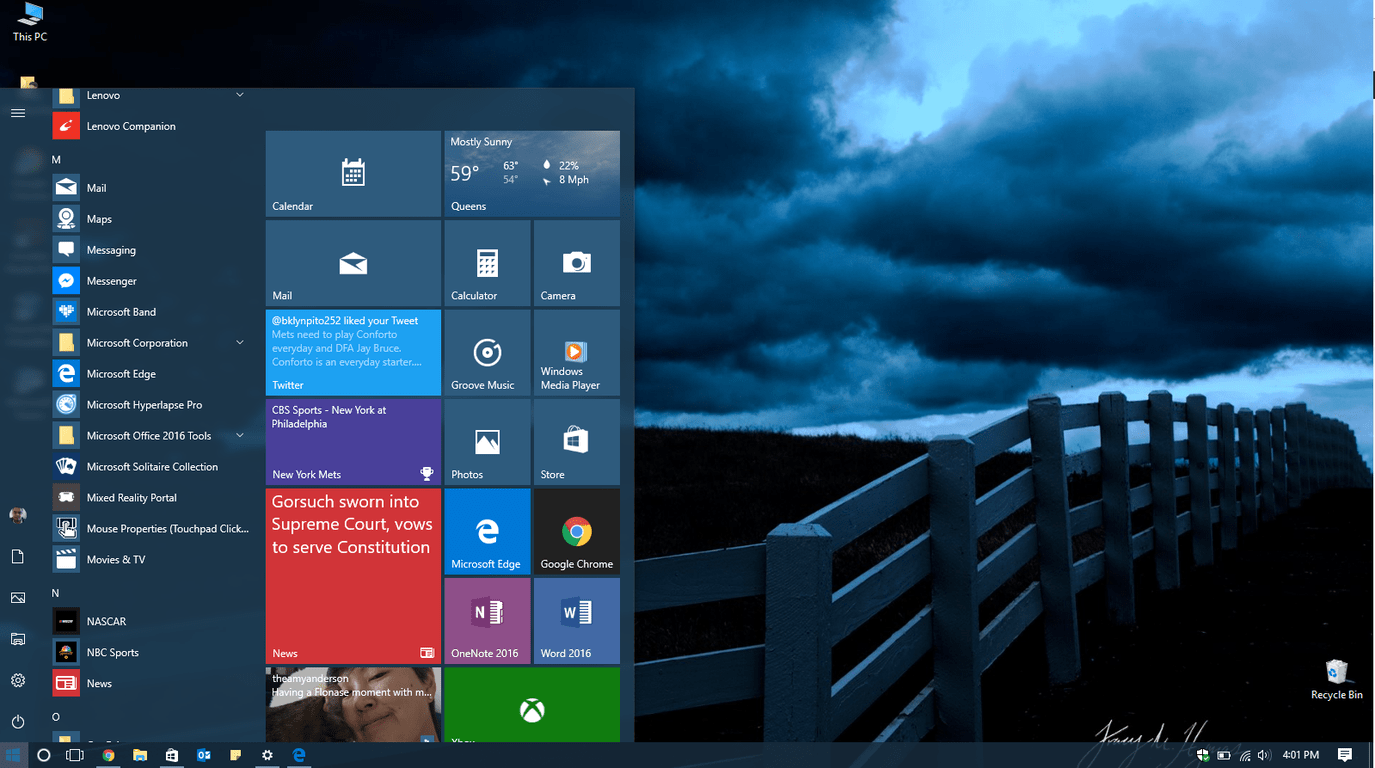Open the Mail tile in Start
This screenshot has width=1375, height=768.
tap(353, 263)
